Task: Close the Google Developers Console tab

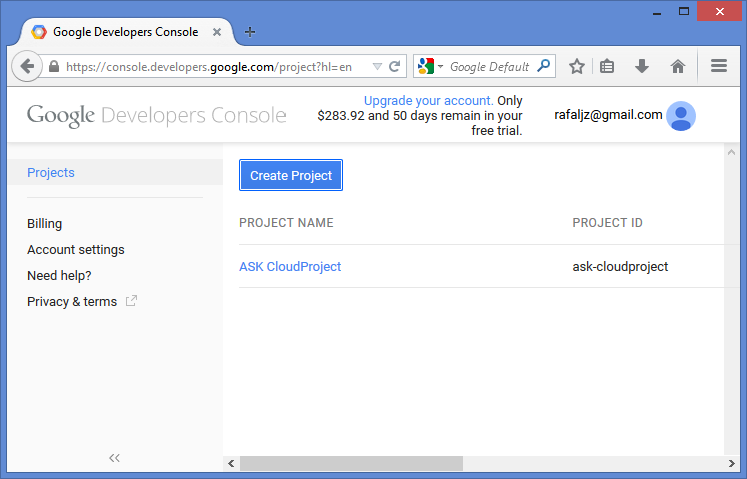Action: click(217, 32)
